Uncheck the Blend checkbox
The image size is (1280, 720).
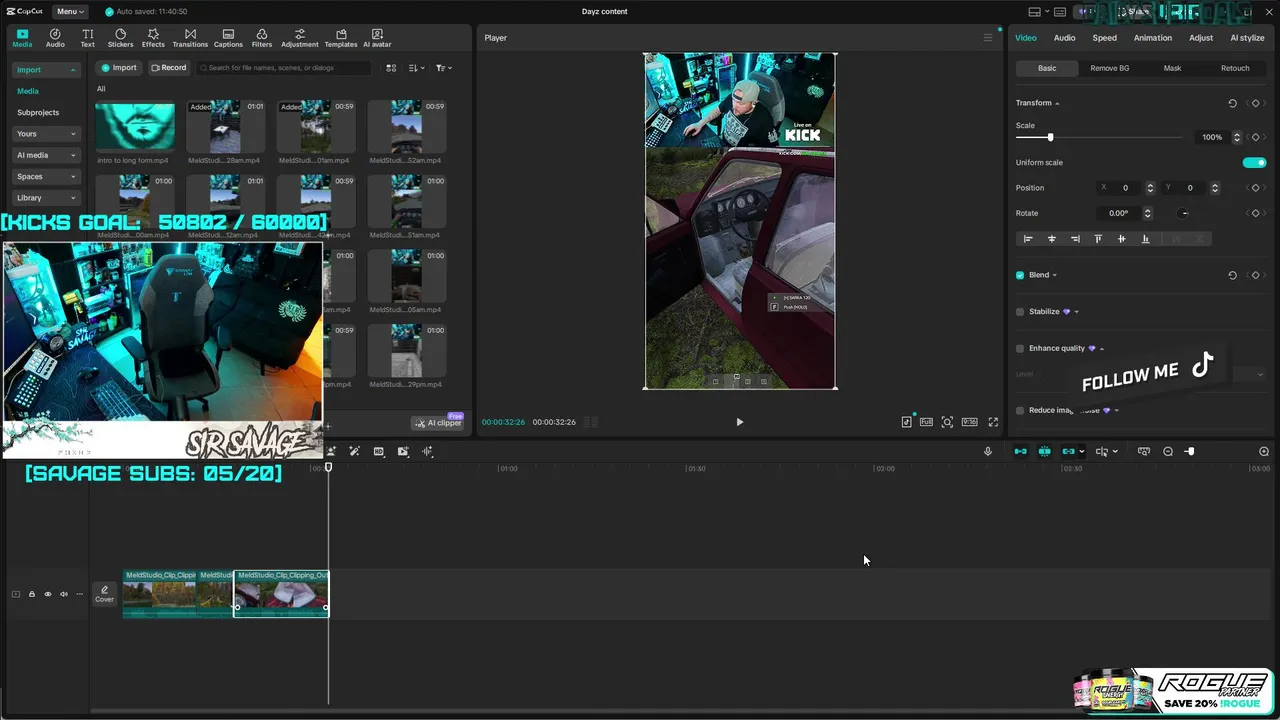pyautogui.click(x=1020, y=275)
